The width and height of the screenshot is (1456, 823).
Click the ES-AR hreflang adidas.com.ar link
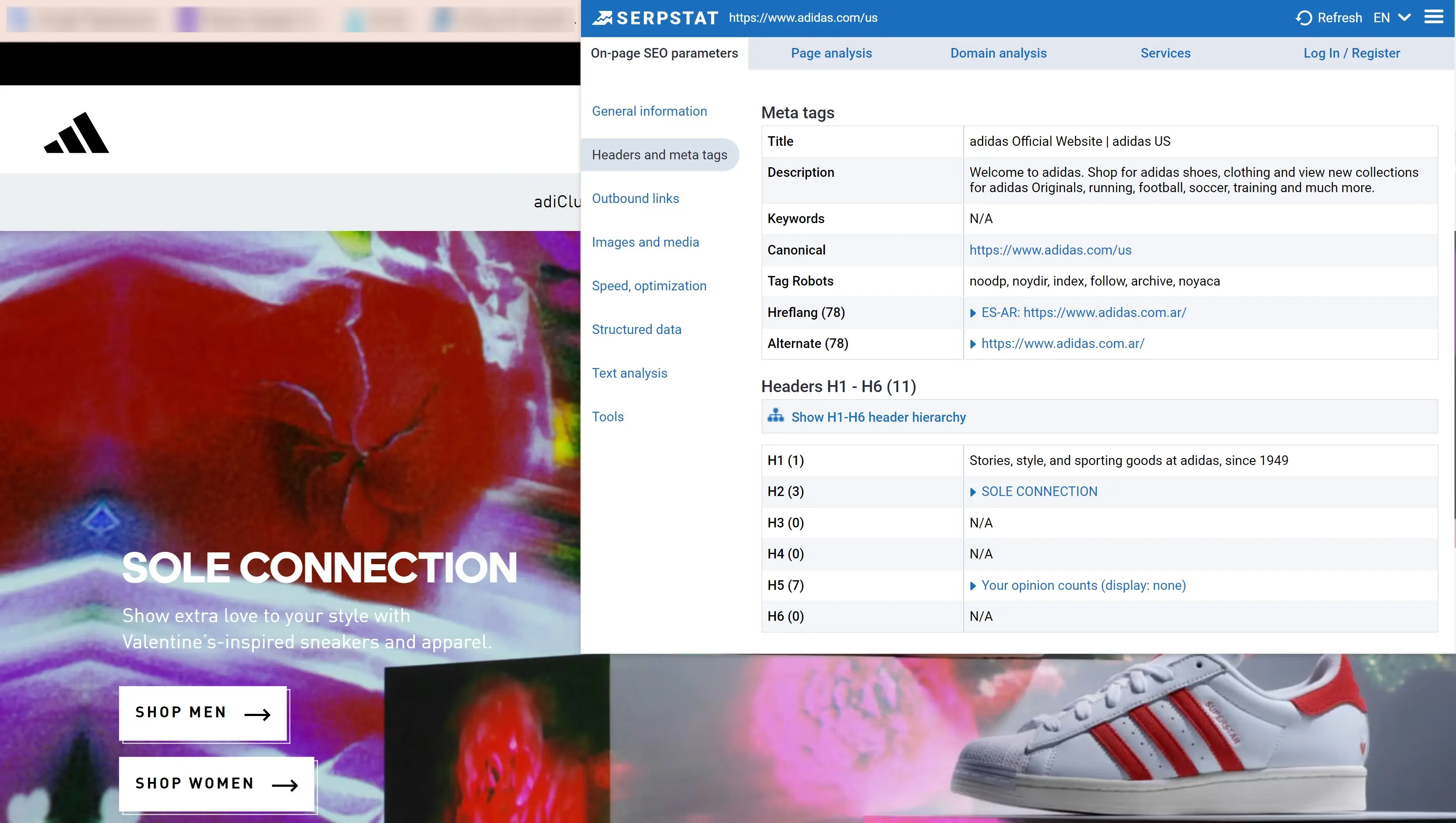pyautogui.click(x=1083, y=313)
